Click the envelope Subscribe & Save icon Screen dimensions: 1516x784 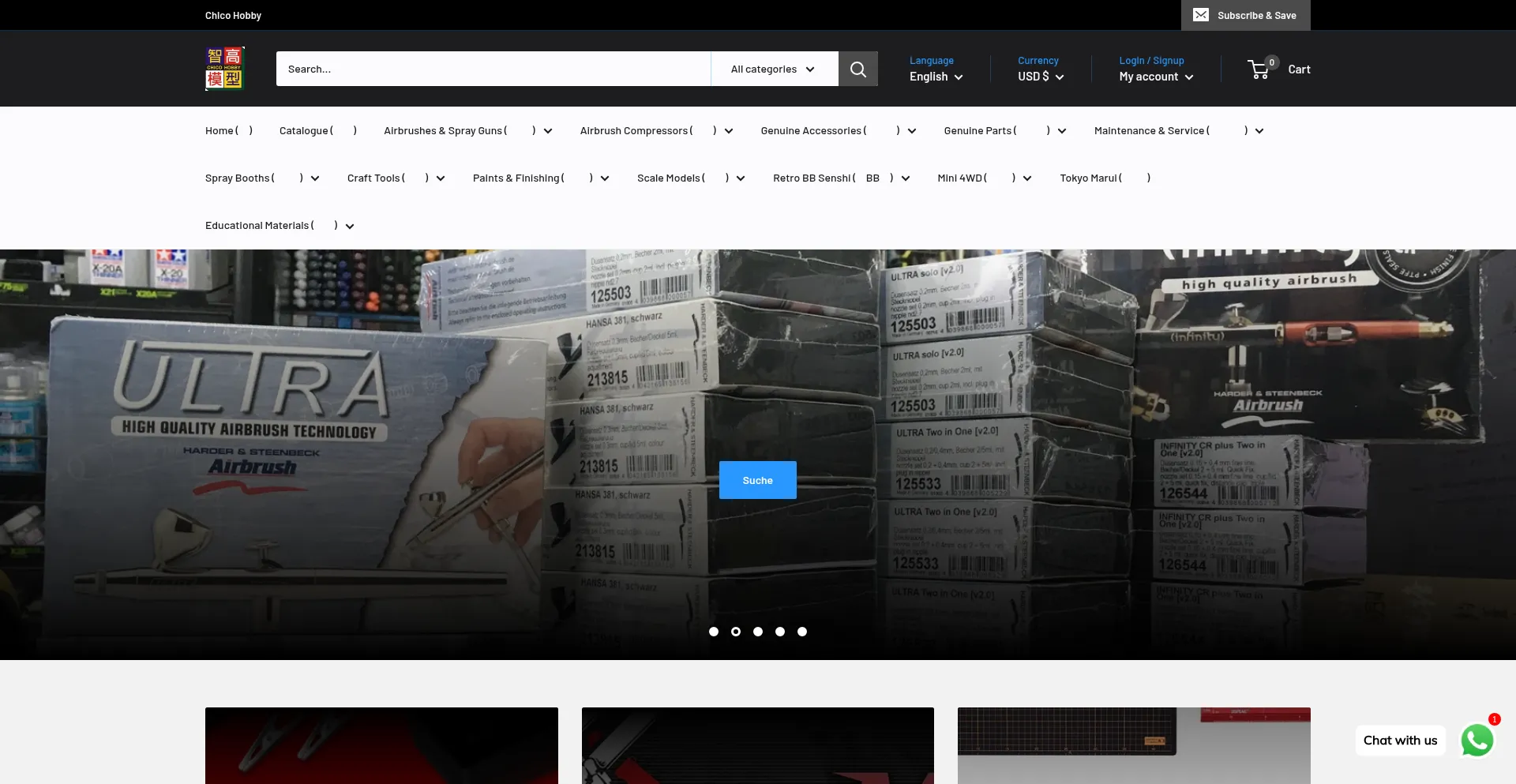(x=1200, y=15)
